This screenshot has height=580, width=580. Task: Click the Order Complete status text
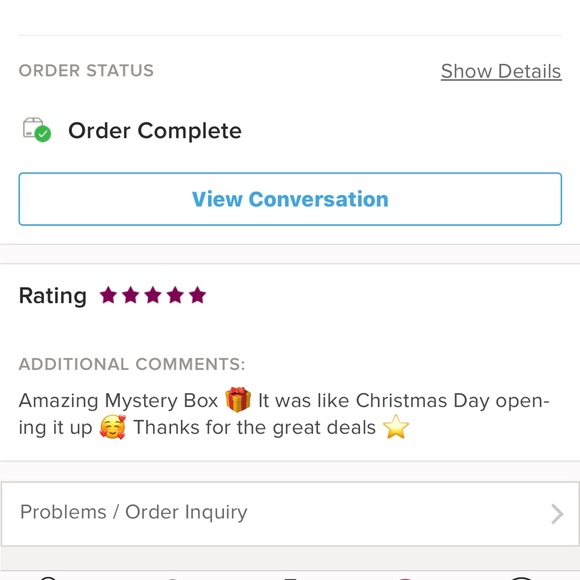coord(155,131)
